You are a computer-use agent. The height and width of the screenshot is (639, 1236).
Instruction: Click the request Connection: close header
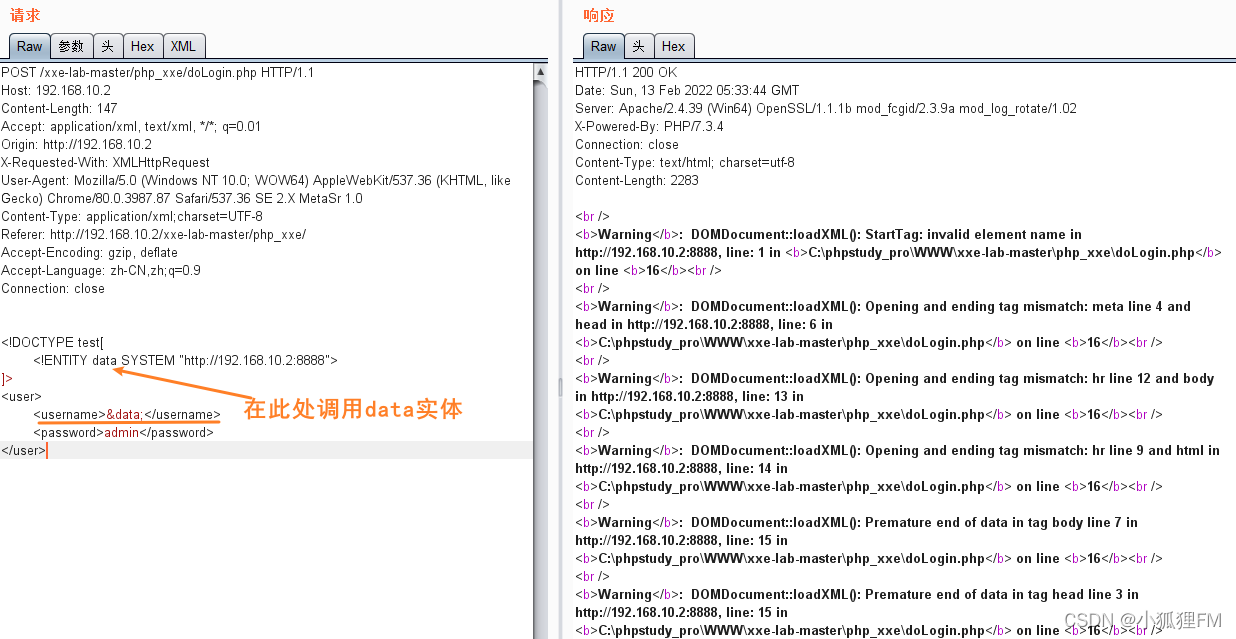pos(53,289)
